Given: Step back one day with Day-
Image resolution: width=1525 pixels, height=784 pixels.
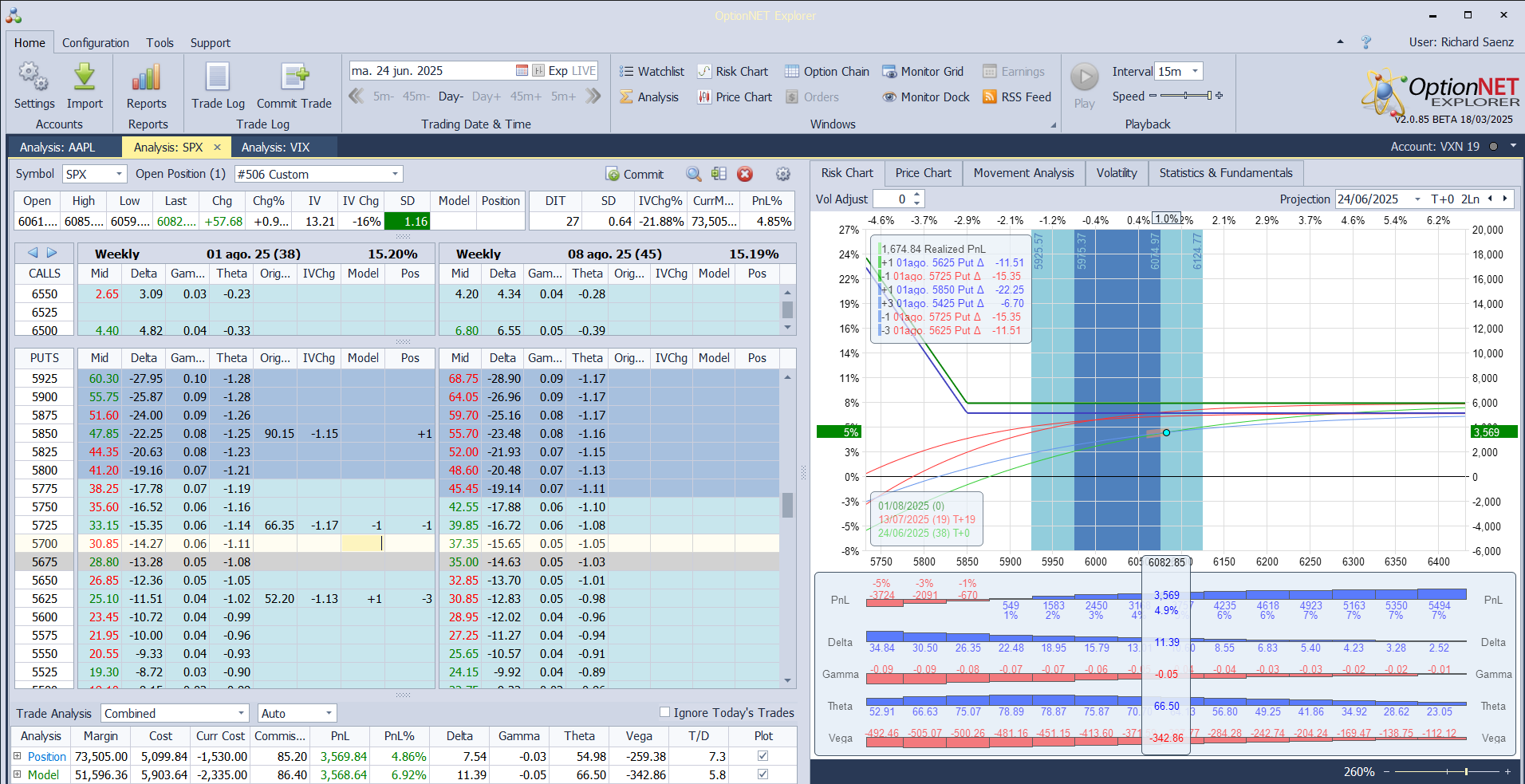Looking at the screenshot, I should [x=451, y=97].
